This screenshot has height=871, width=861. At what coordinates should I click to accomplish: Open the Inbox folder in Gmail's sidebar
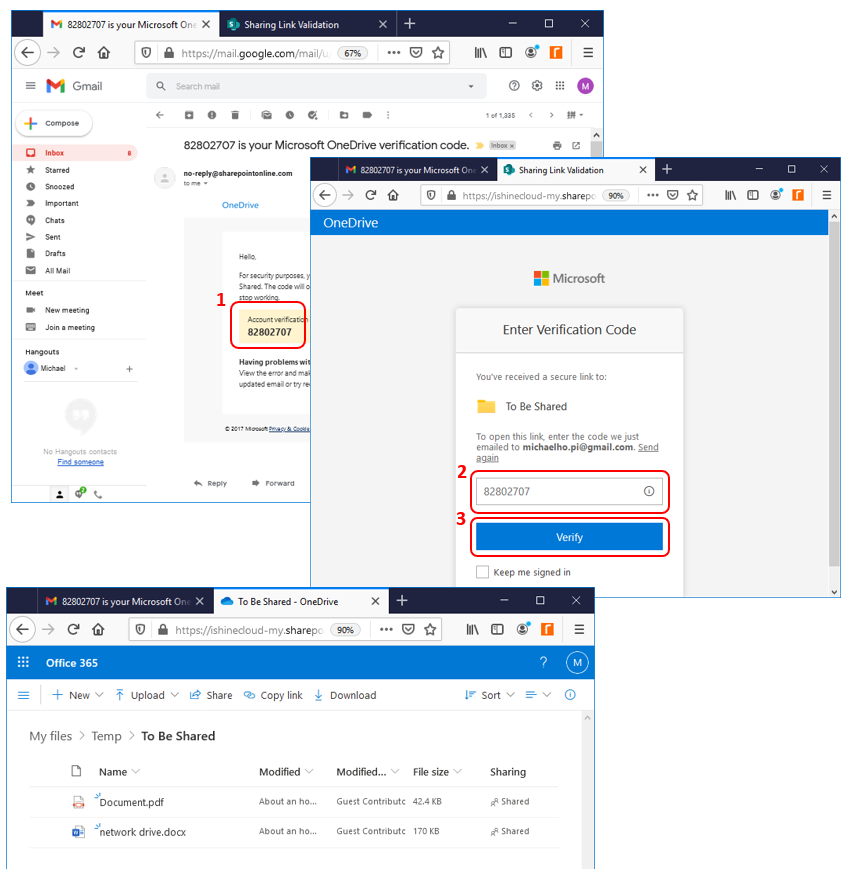pyautogui.click(x=75, y=153)
